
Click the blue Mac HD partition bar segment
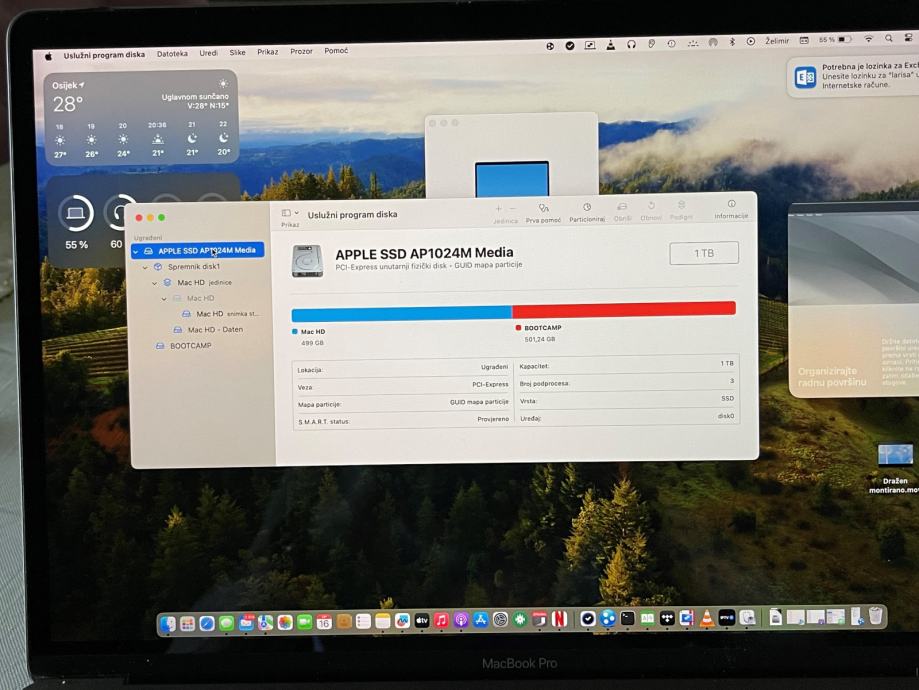pyautogui.click(x=401, y=313)
